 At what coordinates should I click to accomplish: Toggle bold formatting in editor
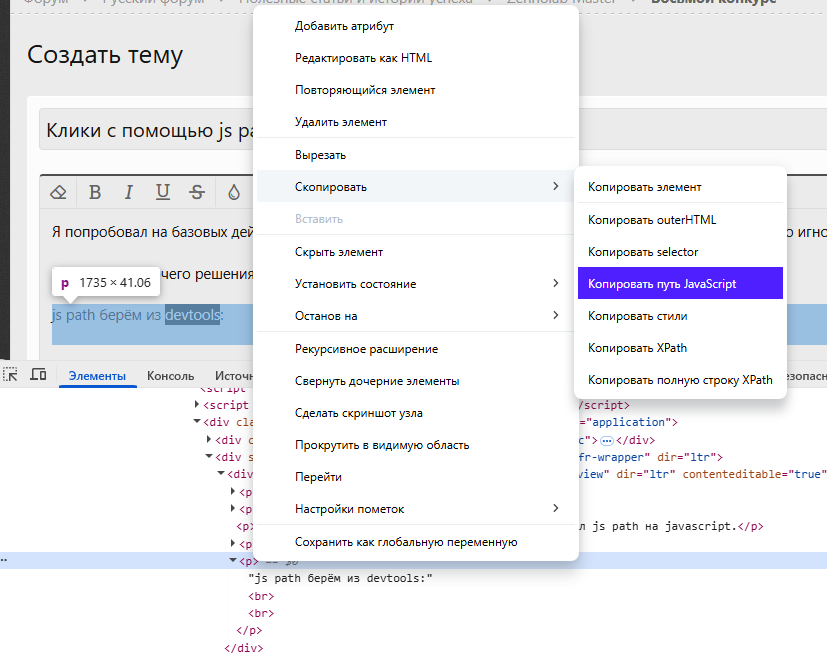click(x=95, y=192)
